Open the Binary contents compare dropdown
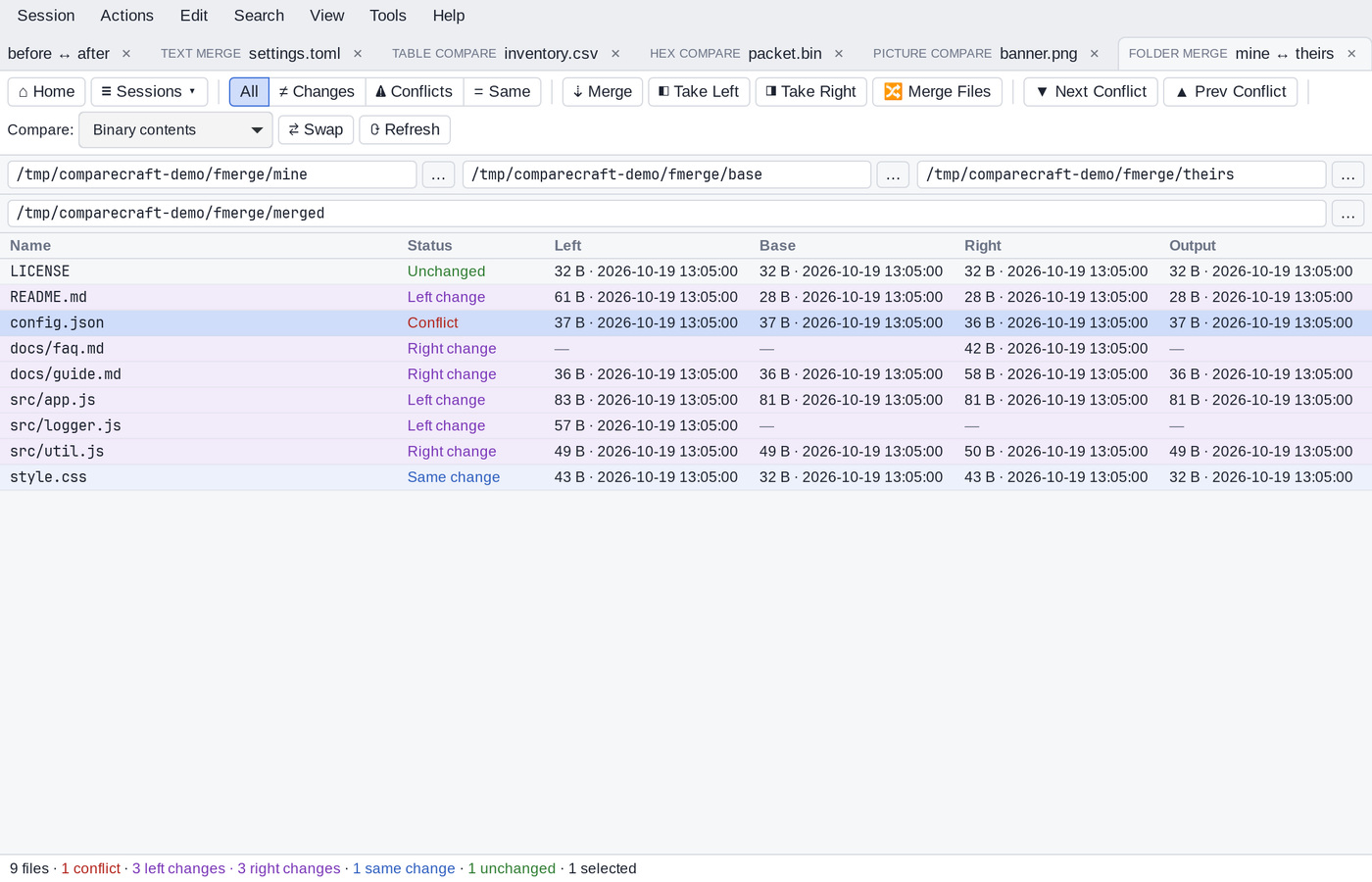 [175, 129]
